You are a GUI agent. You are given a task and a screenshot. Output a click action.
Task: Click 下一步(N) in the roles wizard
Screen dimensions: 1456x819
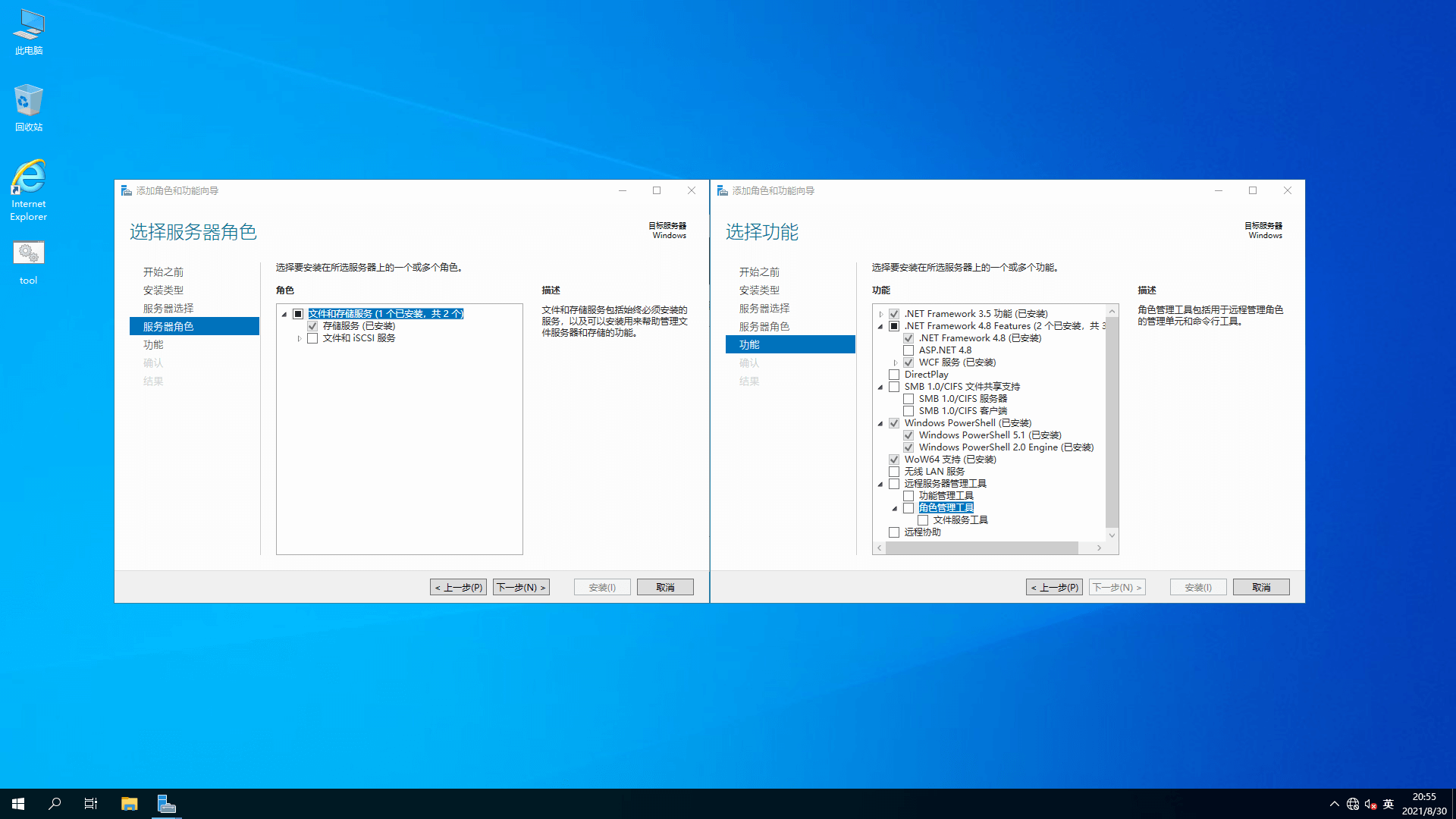click(521, 587)
